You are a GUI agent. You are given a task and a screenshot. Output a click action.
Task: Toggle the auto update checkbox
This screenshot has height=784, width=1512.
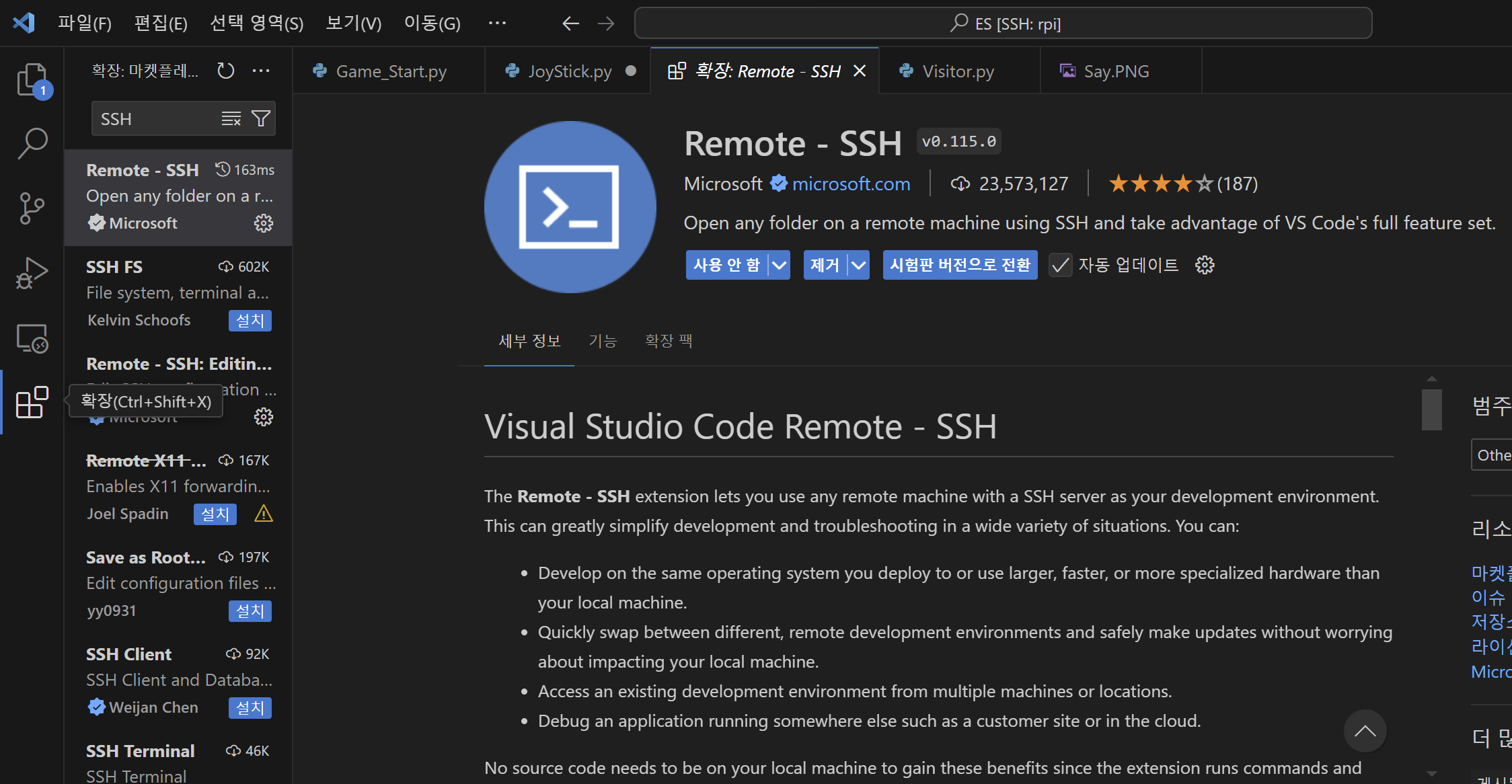[x=1060, y=265]
